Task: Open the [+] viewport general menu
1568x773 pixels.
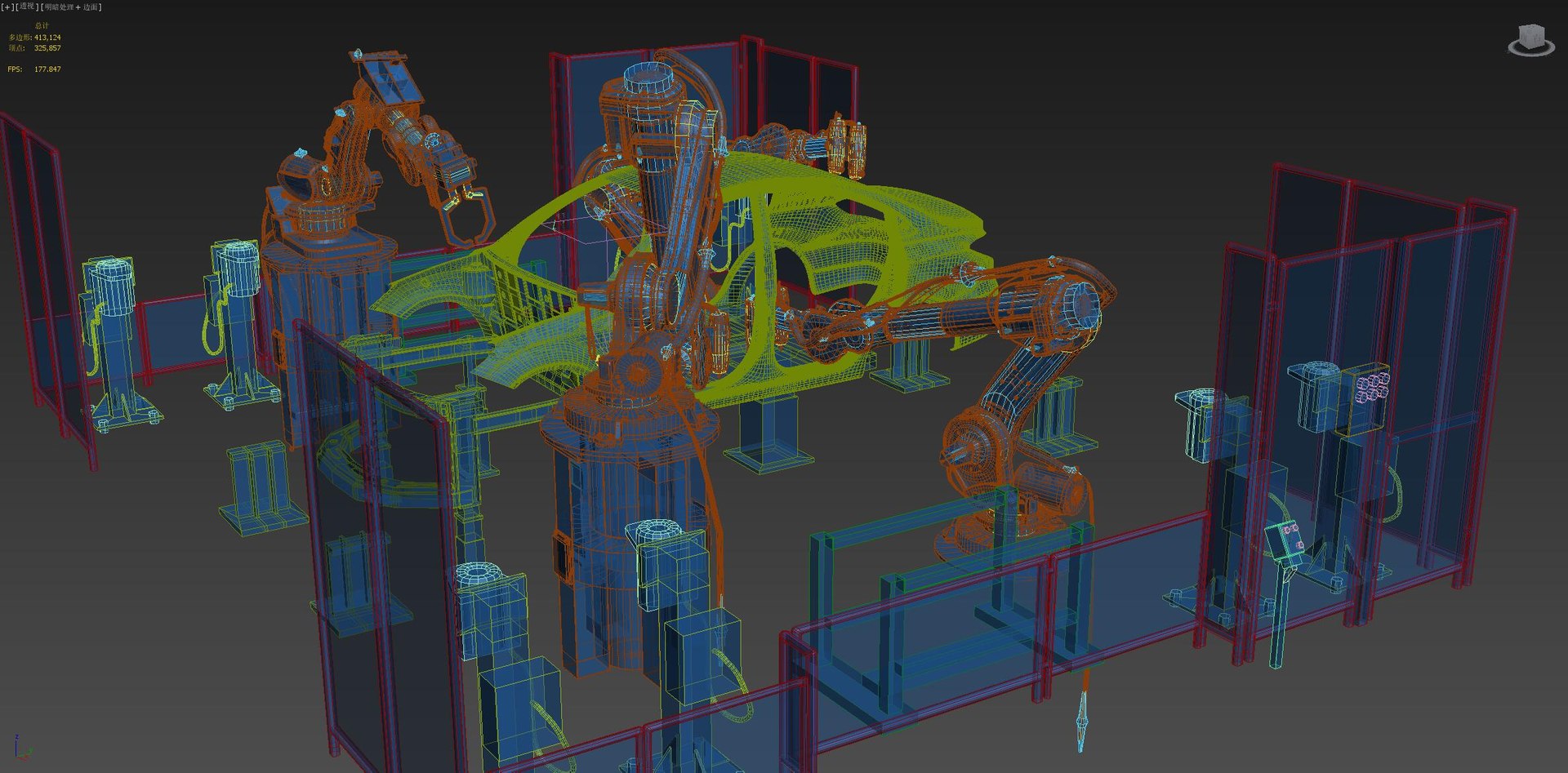Action: [x=8, y=7]
